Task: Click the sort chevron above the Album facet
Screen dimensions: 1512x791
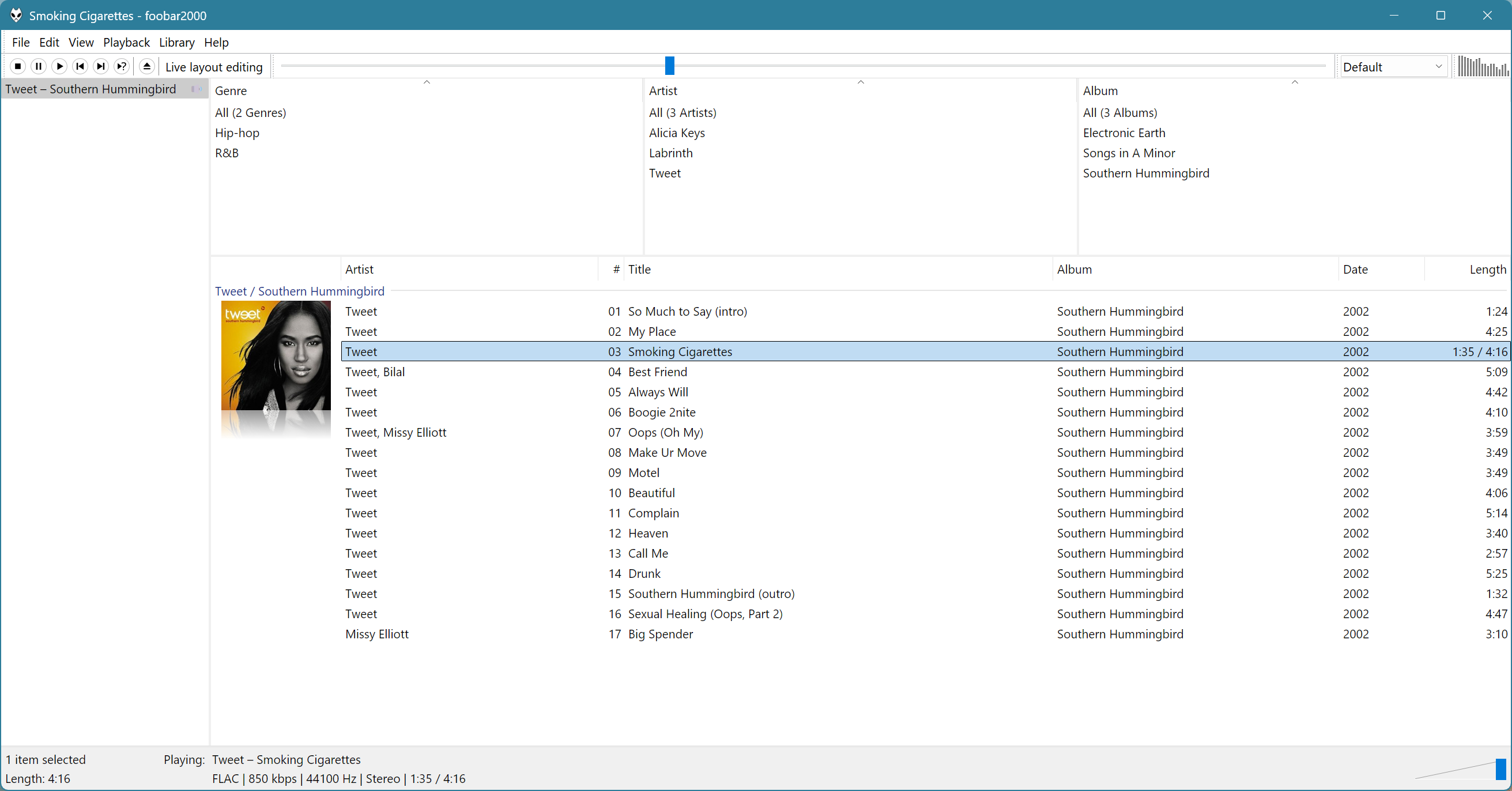Action: (x=1295, y=82)
